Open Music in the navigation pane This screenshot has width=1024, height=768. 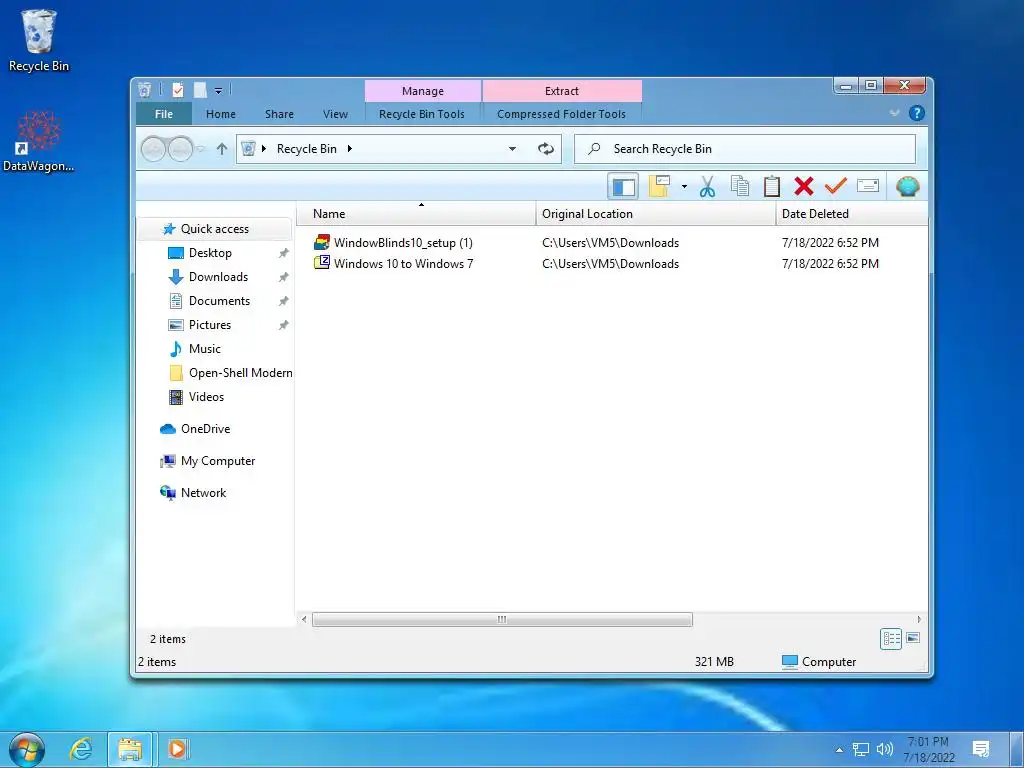pyautogui.click(x=204, y=349)
